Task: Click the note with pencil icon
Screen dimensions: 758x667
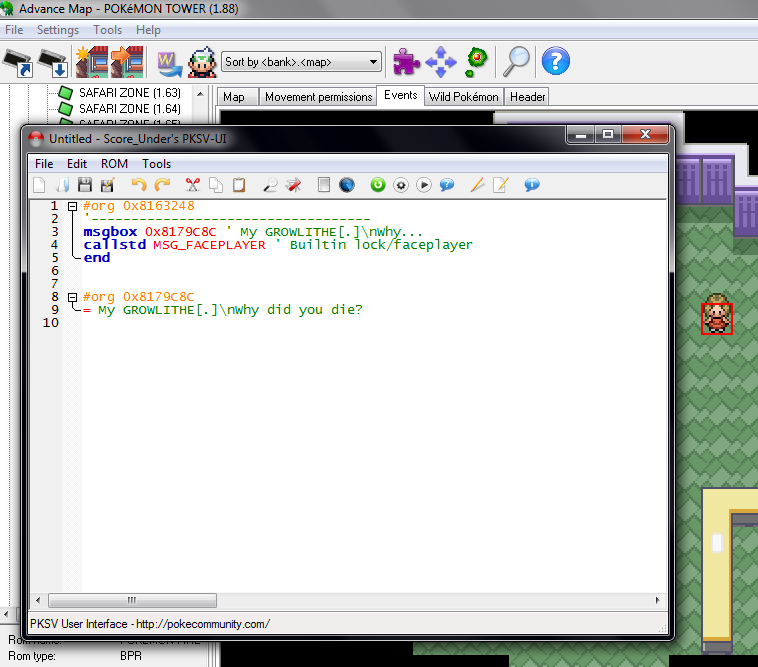Action: point(500,185)
